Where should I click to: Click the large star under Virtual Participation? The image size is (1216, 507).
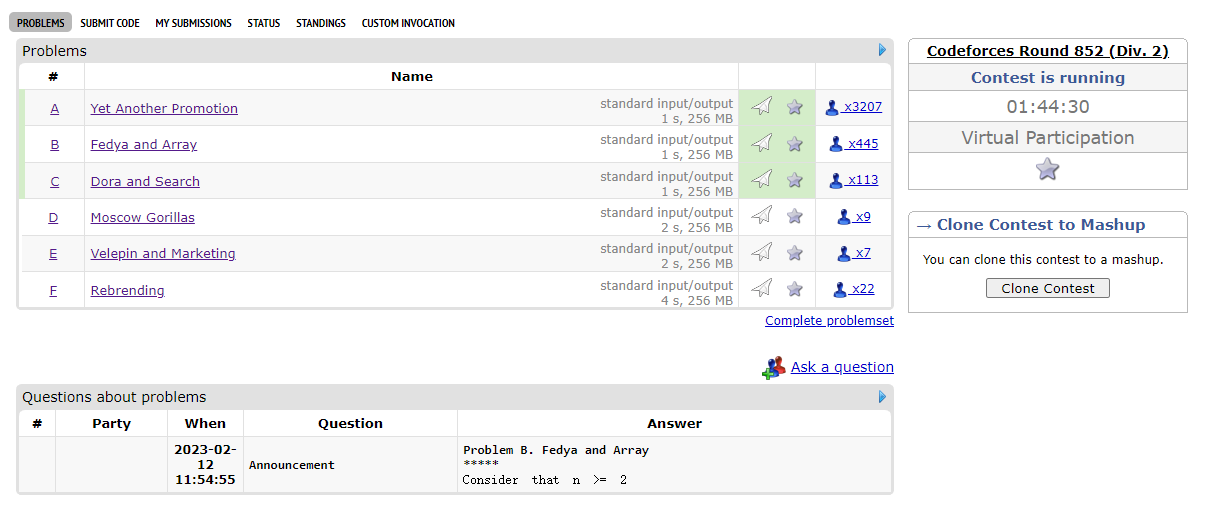[1047, 169]
